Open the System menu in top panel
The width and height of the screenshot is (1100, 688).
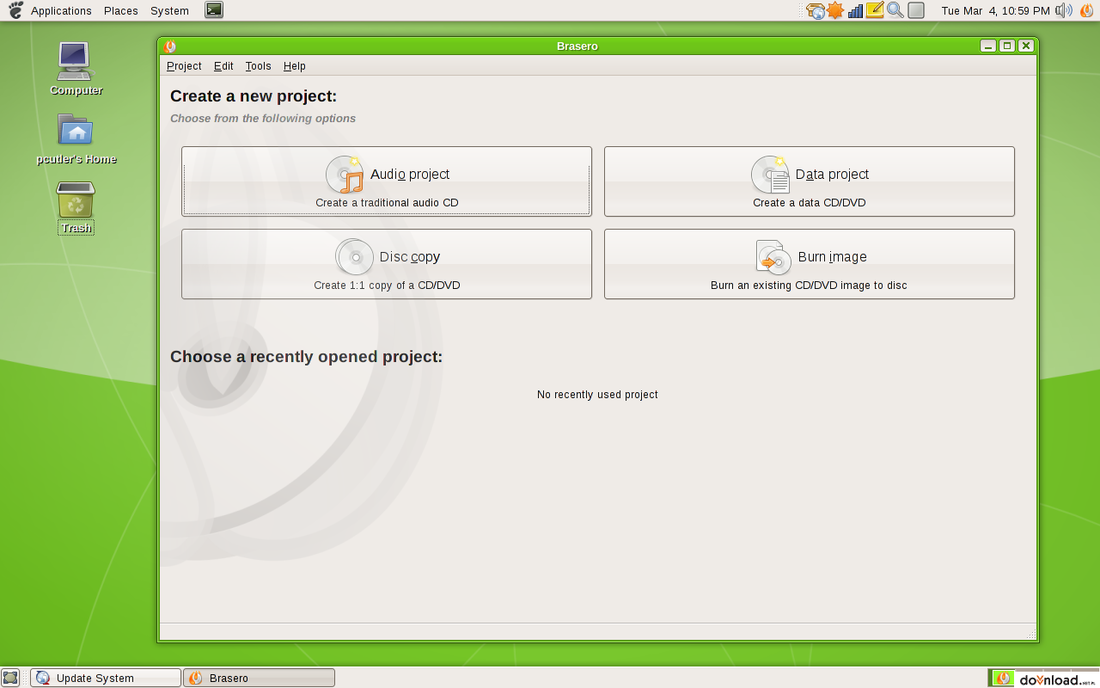tap(169, 11)
